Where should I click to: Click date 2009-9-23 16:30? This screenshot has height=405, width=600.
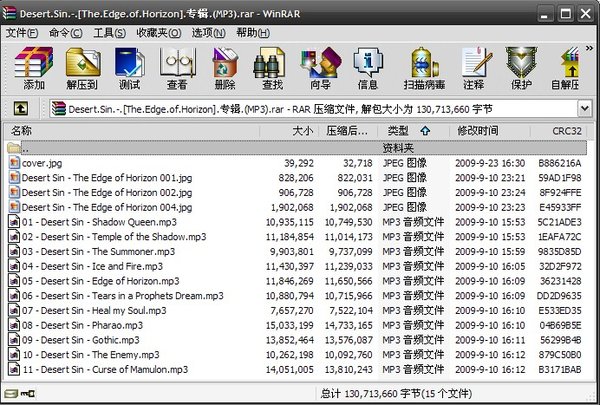click(x=490, y=163)
